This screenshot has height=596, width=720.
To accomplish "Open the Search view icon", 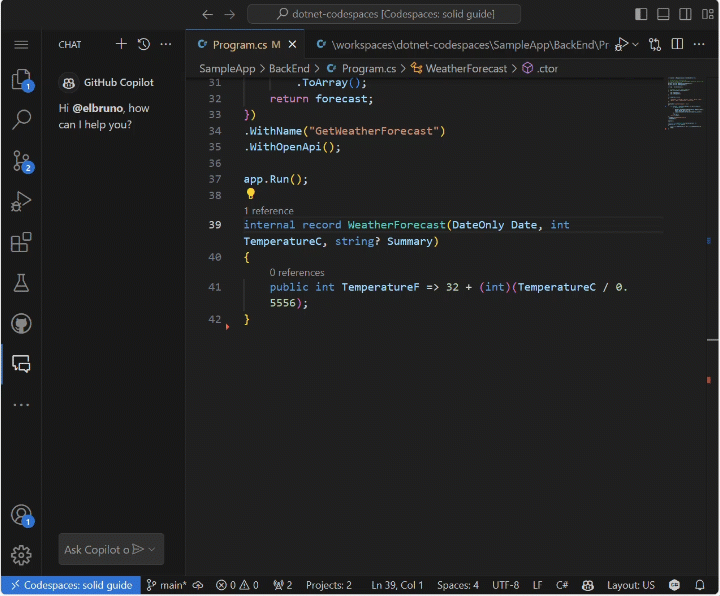I will click(21, 120).
